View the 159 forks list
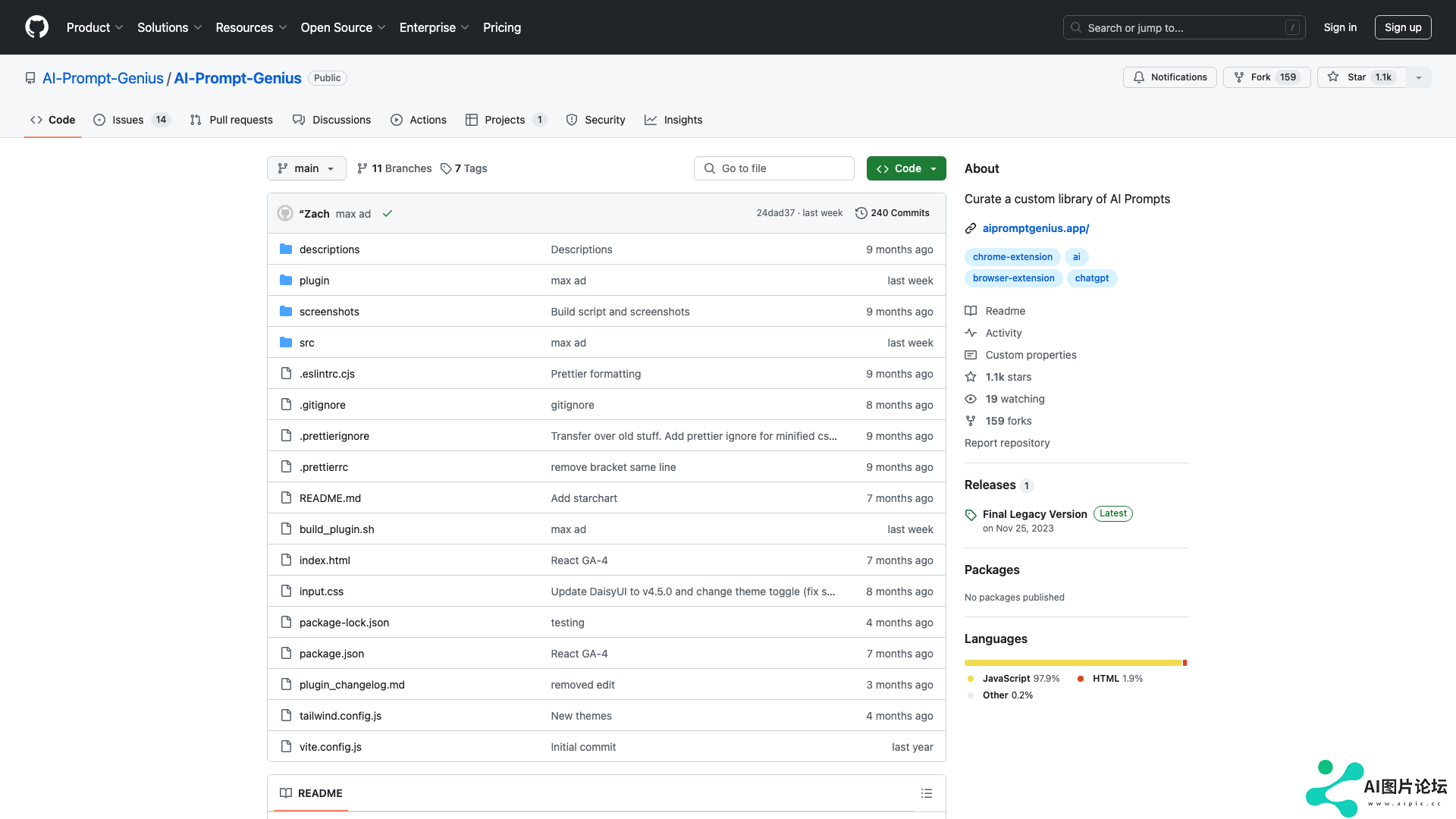 tap(998, 421)
